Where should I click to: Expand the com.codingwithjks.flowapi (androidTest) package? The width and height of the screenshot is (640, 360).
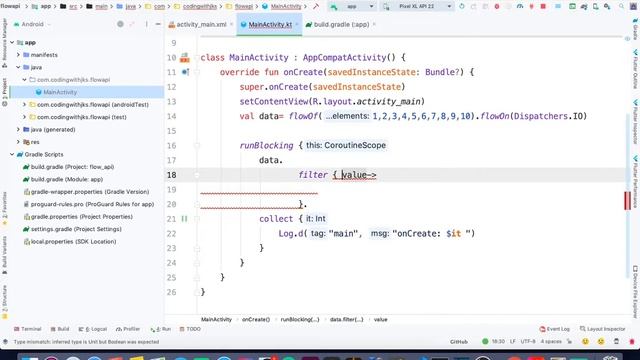coord(24,104)
